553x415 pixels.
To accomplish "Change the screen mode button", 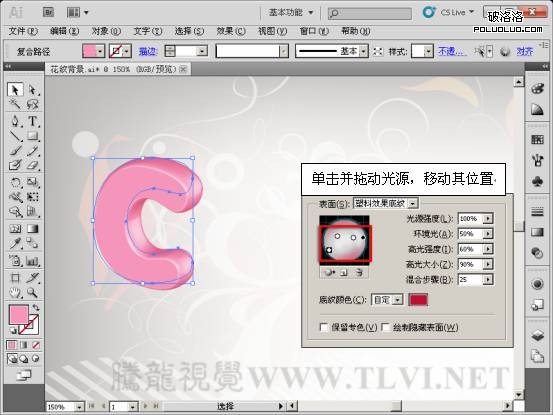I will 24,375.
